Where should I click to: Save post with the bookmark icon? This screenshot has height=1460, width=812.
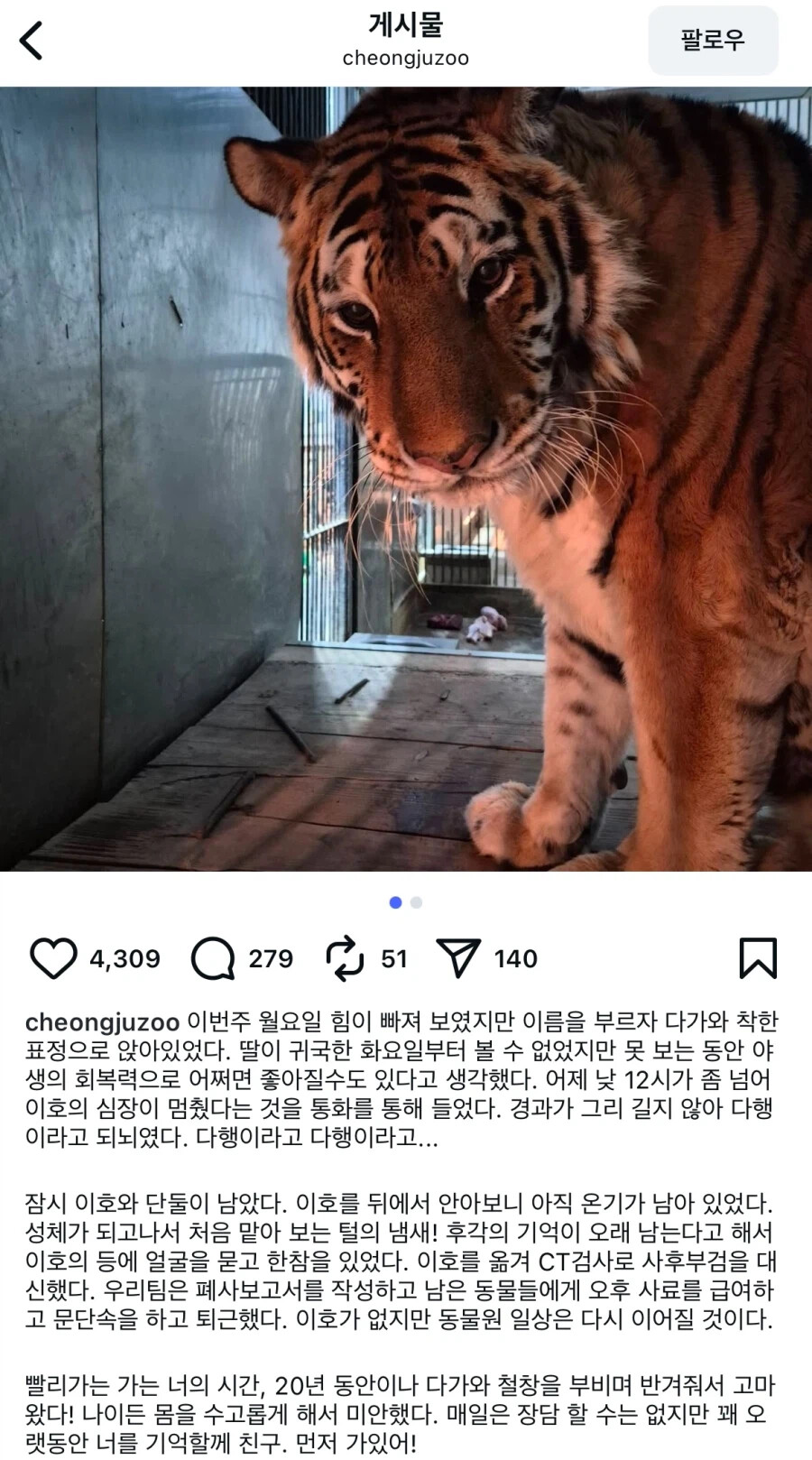pos(758,958)
